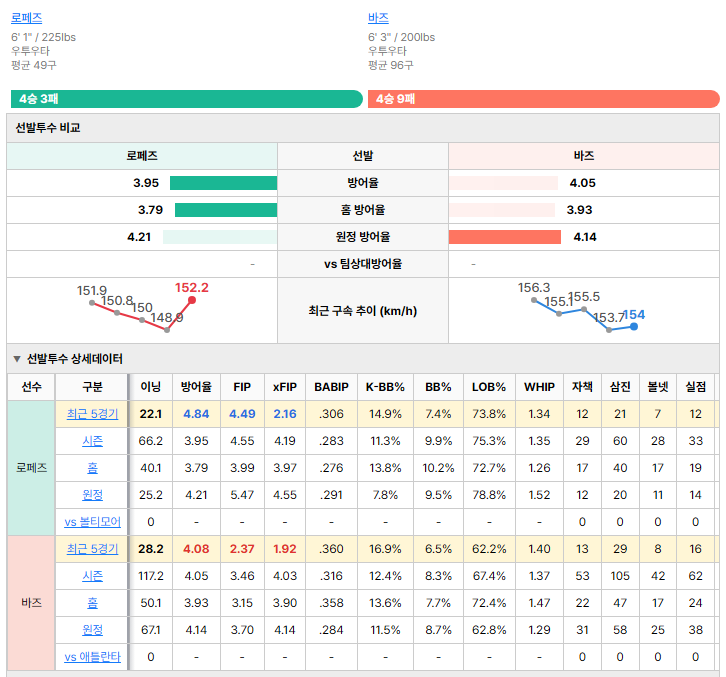The image size is (726, 677).
Task: Click 바즈 recent FIP value 2.37
Action: (x=242, y=549)
